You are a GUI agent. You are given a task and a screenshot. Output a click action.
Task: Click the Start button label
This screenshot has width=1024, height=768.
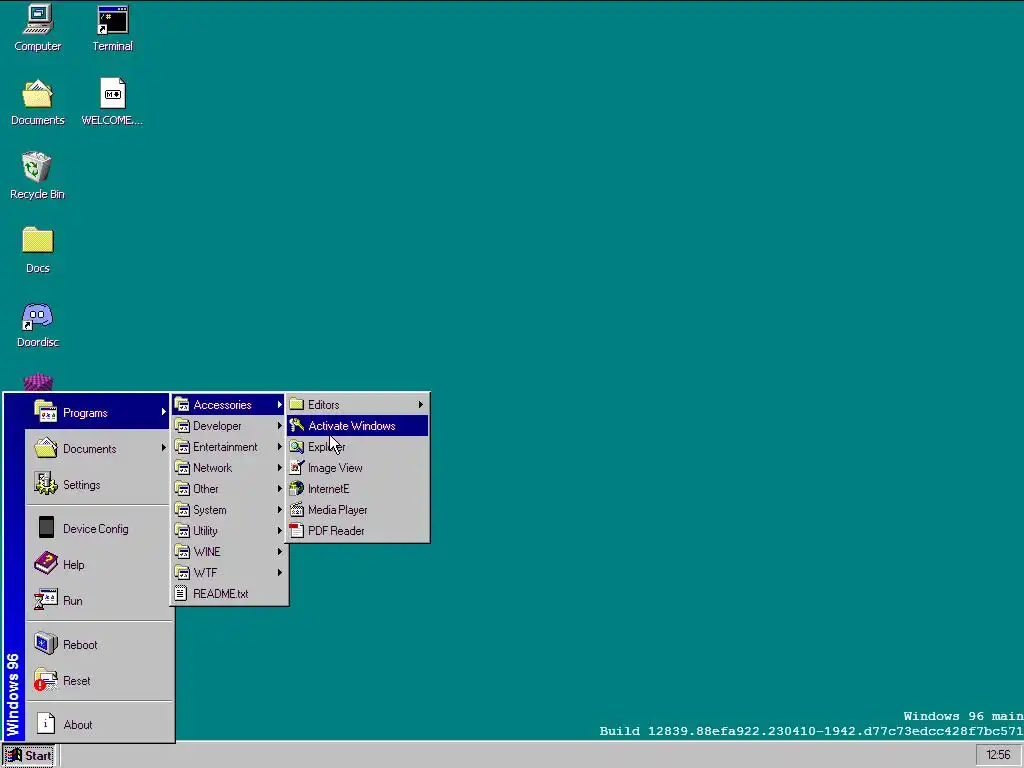38,756
